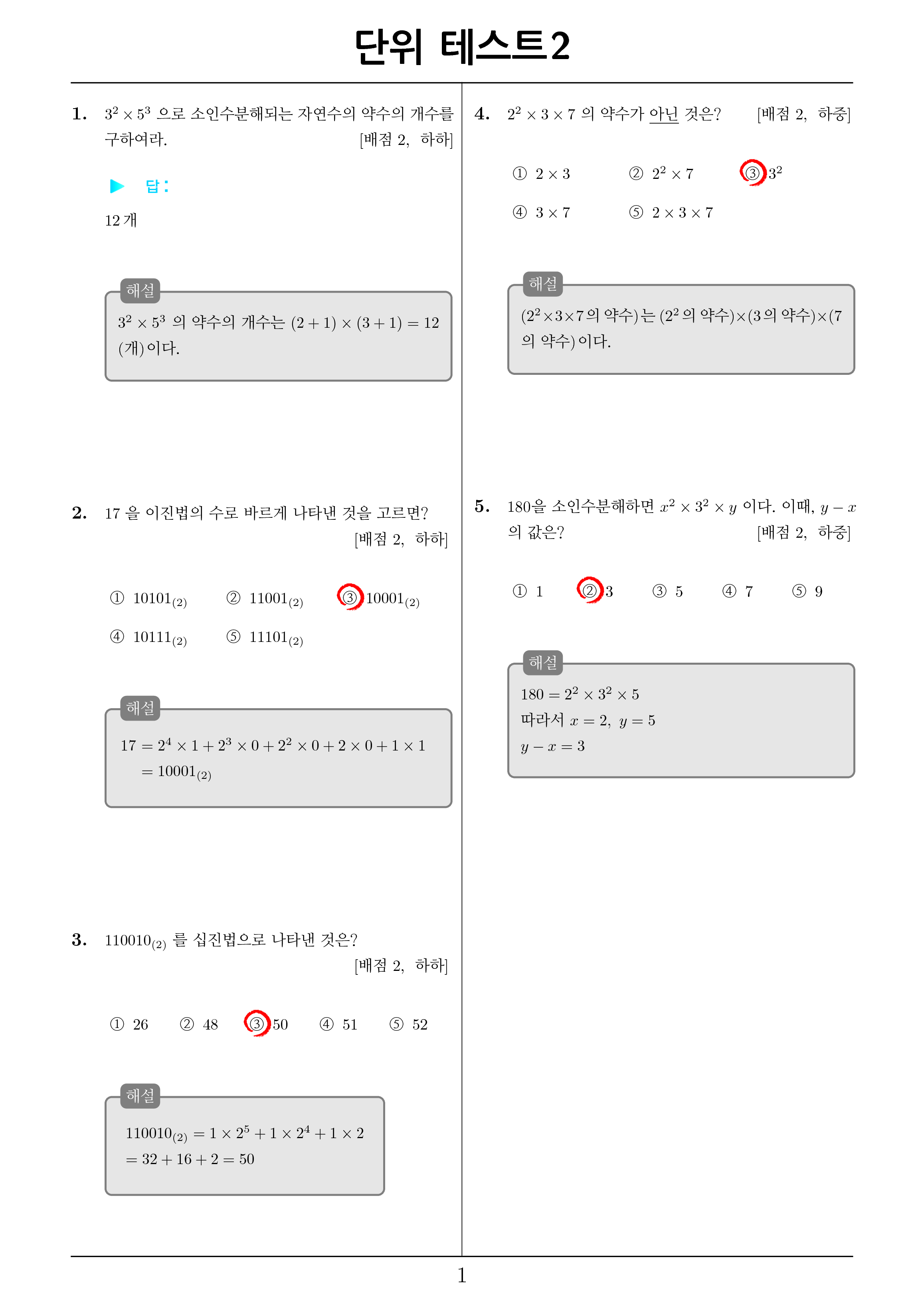This screenshot has width=924, height=1307.
Task: Click the page number 1 at bottom
Action: pyautogui.click(x=462, y=1276)
